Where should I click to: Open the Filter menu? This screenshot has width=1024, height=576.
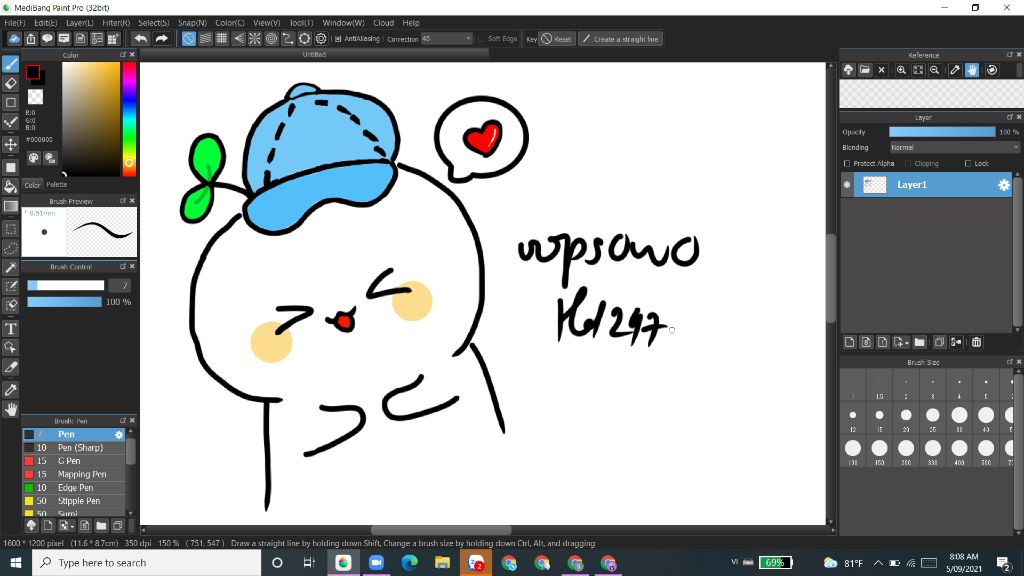pos(116,23)
